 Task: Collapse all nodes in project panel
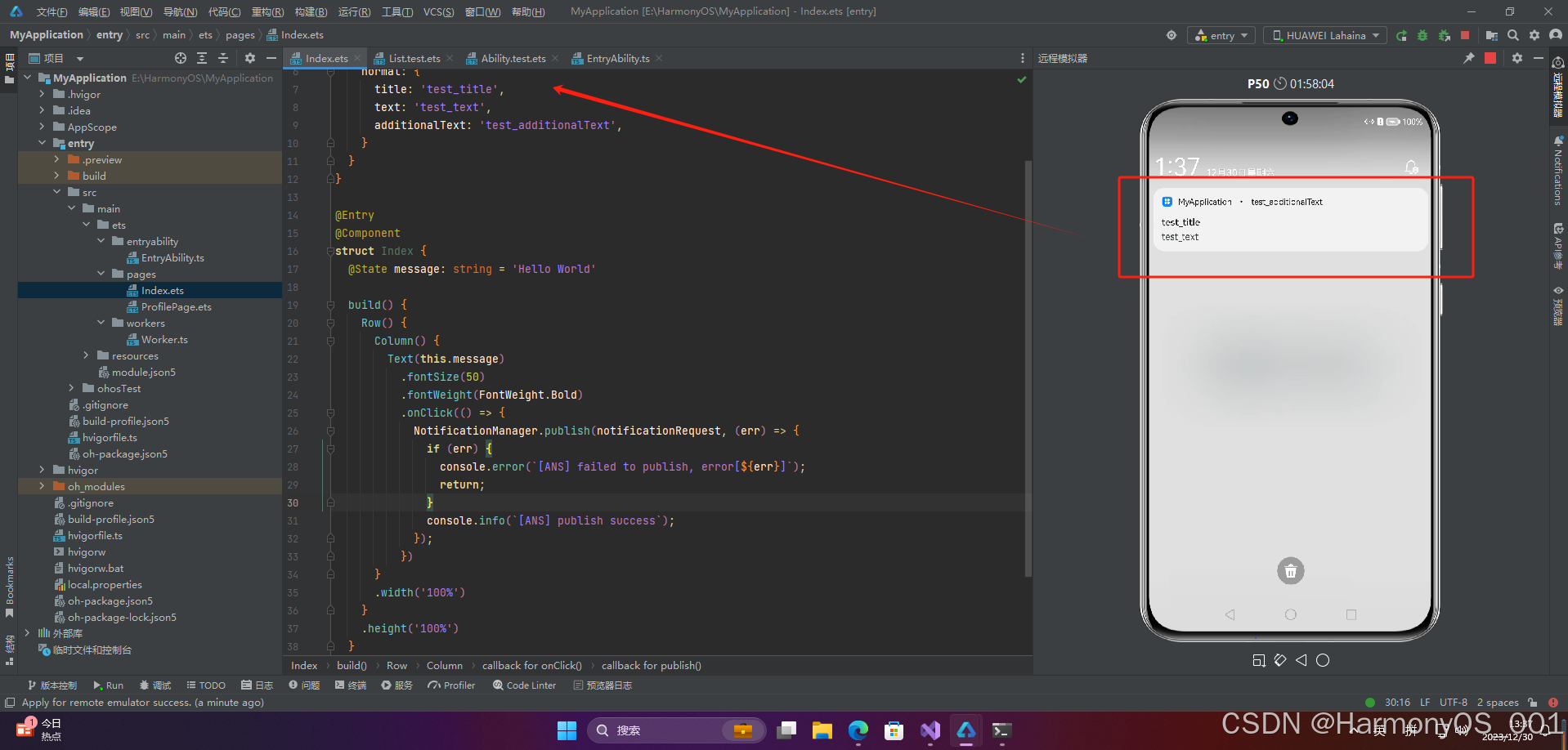click(223, 58)
